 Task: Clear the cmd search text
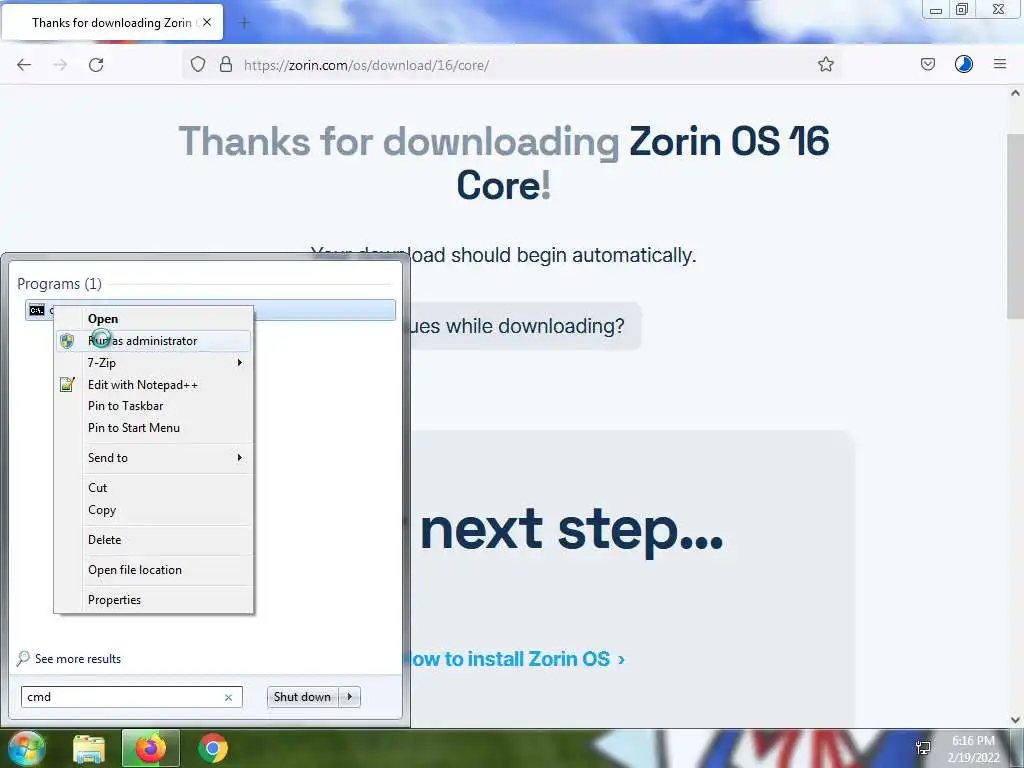coord(228,697)
